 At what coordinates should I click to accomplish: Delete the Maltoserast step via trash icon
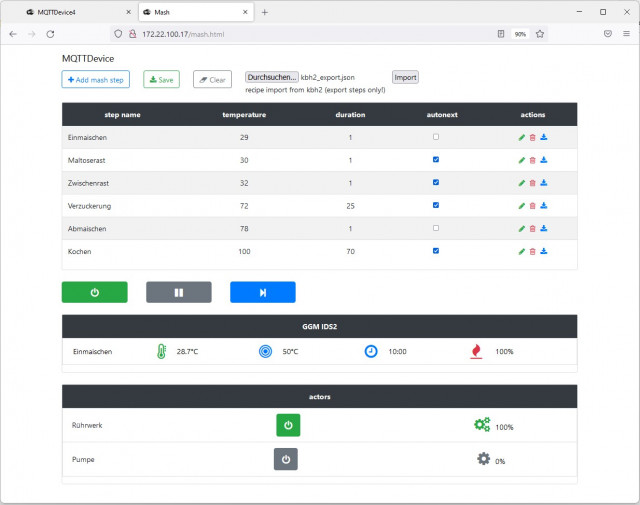(532, 160)
